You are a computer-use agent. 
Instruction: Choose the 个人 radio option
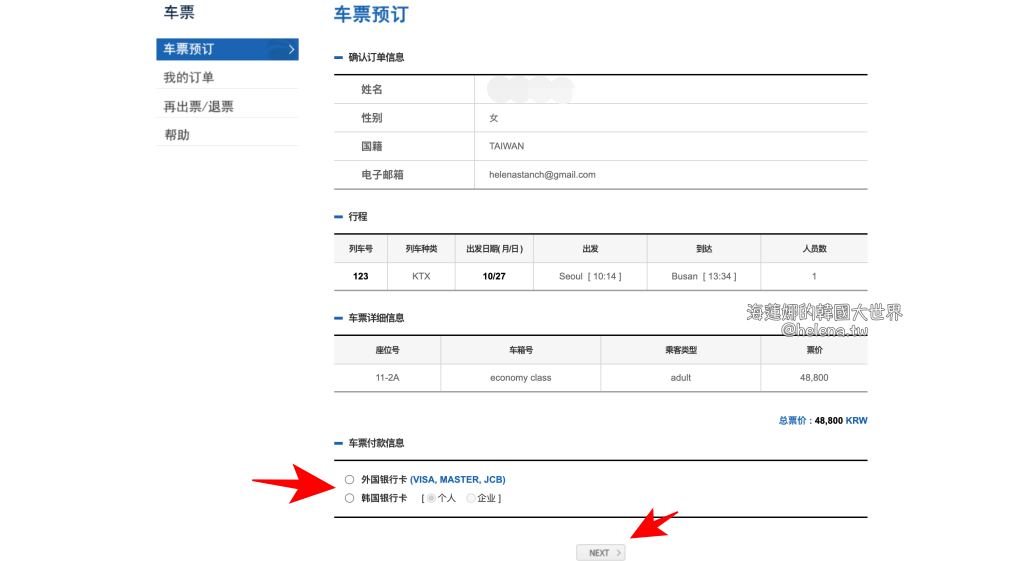431,498
